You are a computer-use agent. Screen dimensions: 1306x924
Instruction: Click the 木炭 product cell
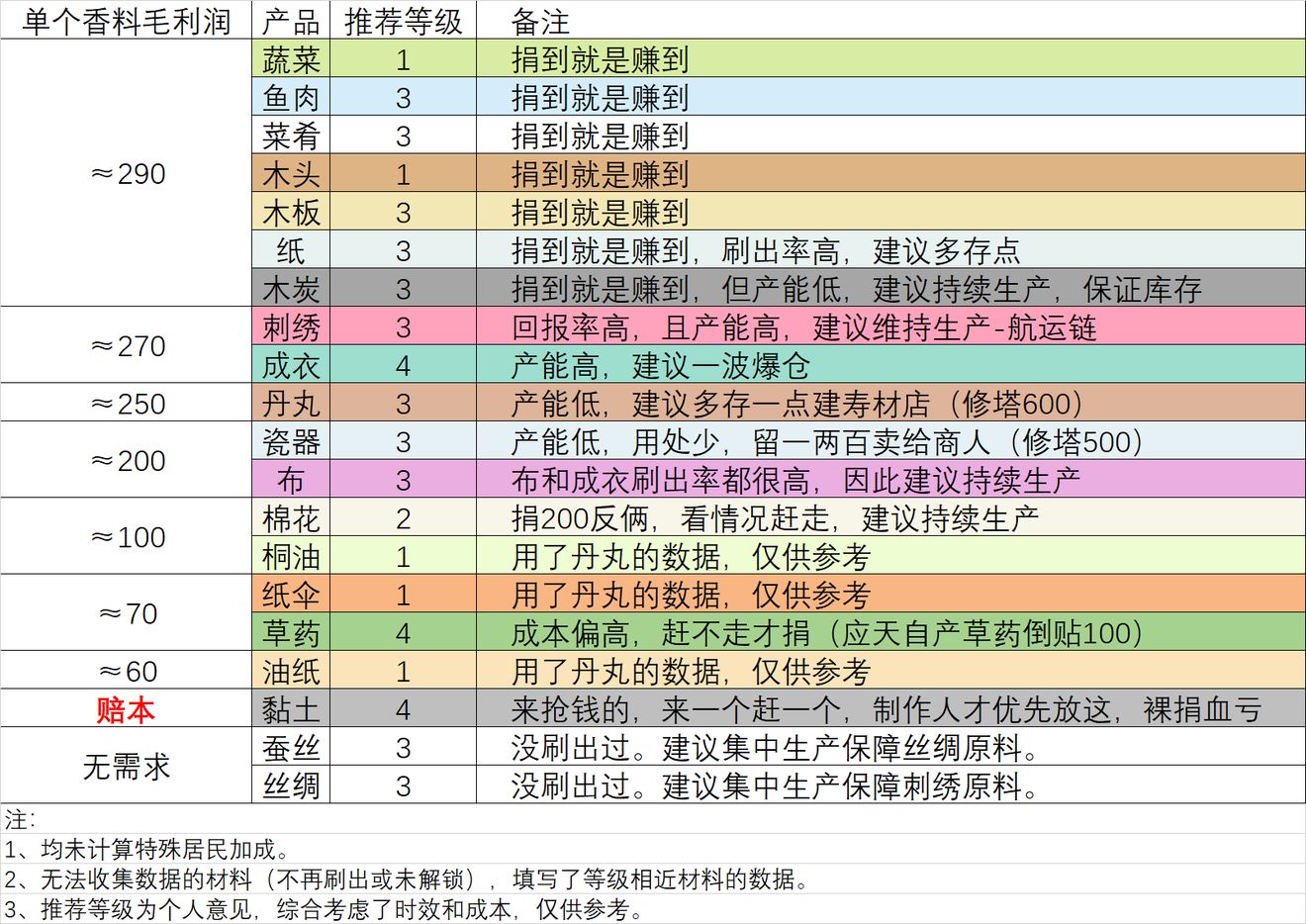click(x=291, y=289)
